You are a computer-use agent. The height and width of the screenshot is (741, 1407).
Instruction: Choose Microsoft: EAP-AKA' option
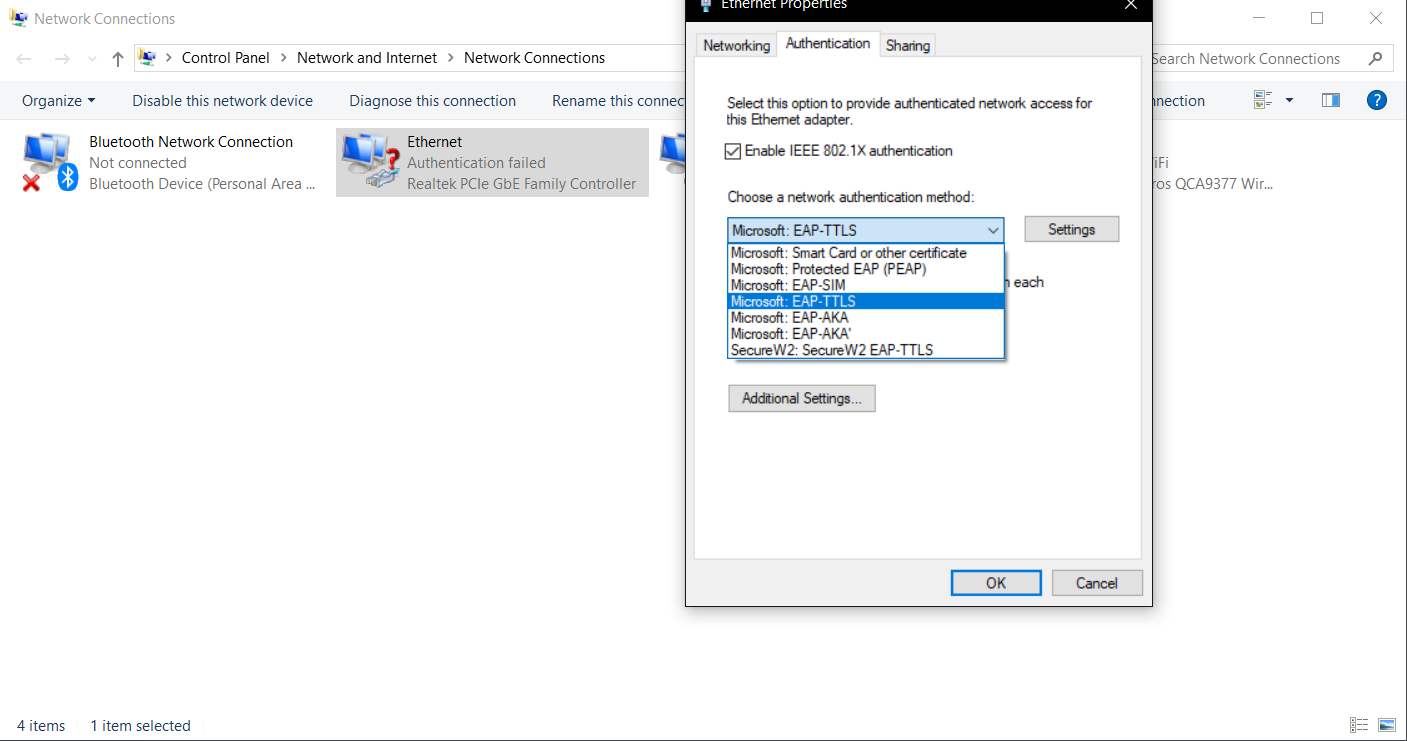click(x=866, y=333)
